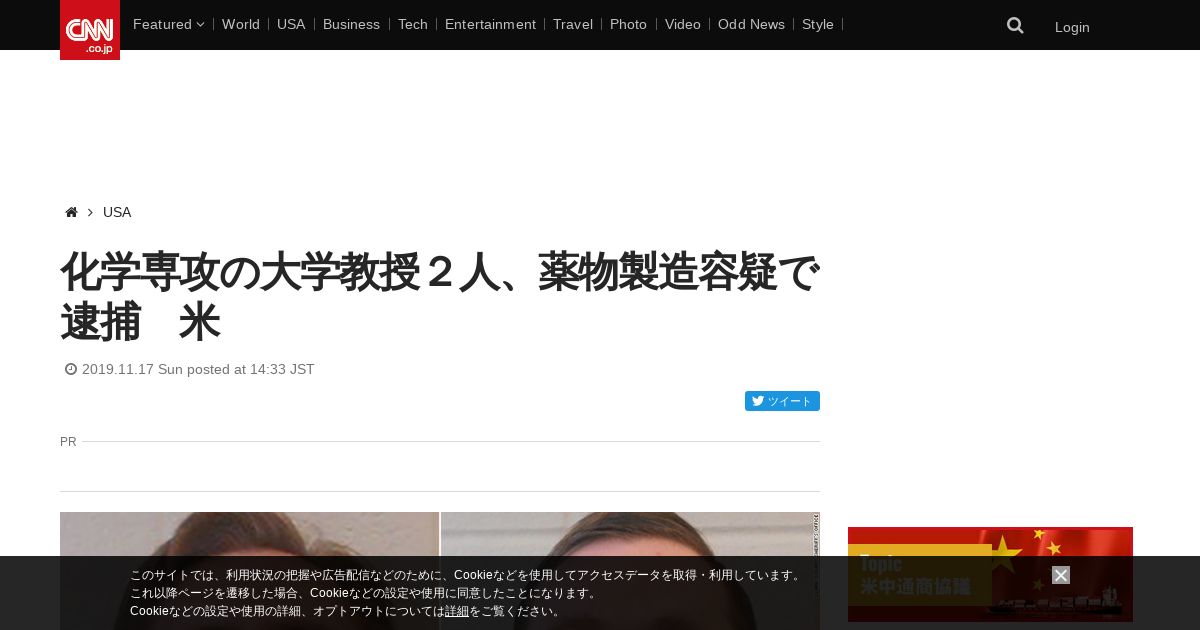
Task: Click the right mugshot photo
Action: pos(630,571)
